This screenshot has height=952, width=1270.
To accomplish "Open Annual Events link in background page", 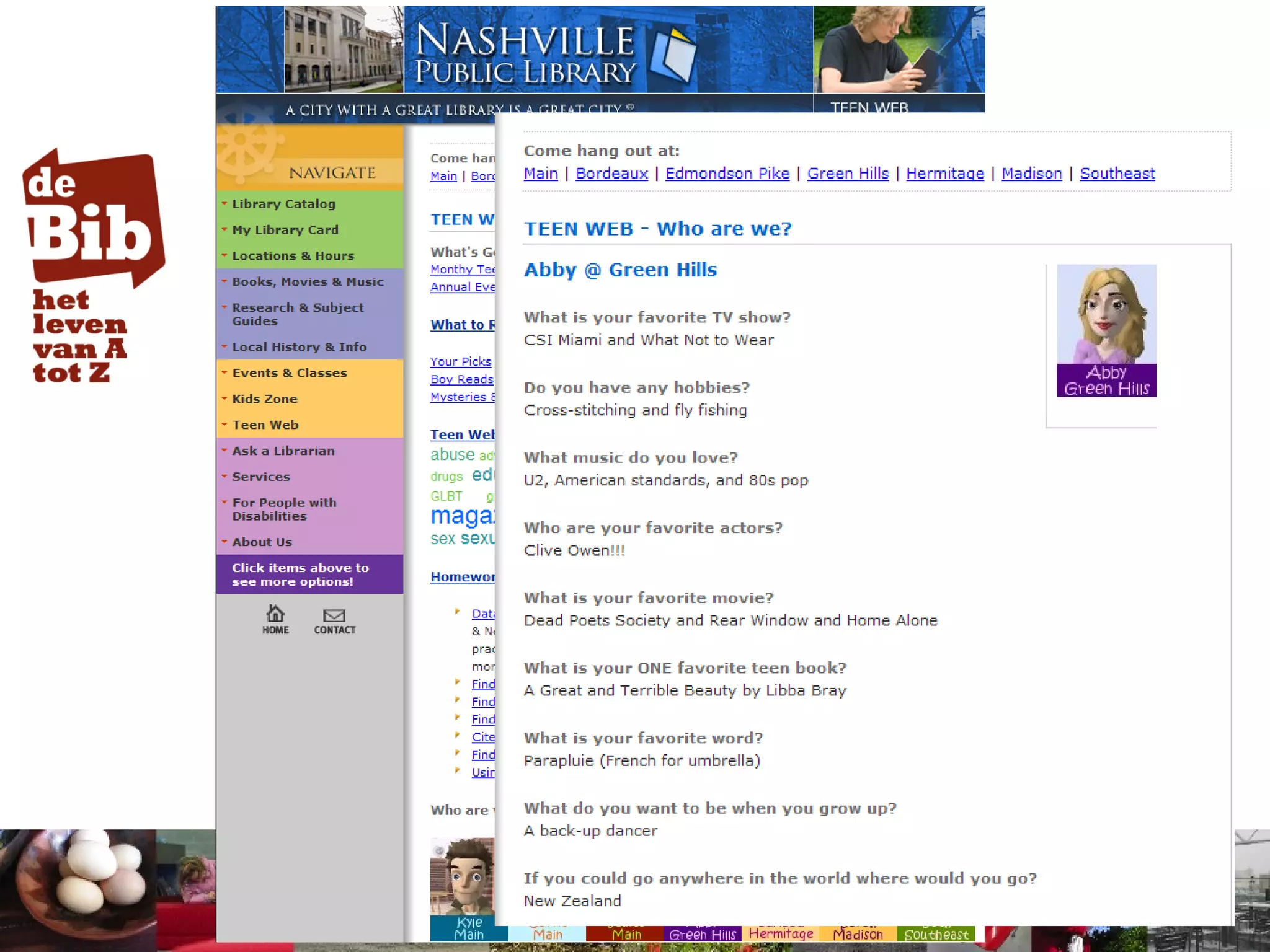I will coord(463,287).
